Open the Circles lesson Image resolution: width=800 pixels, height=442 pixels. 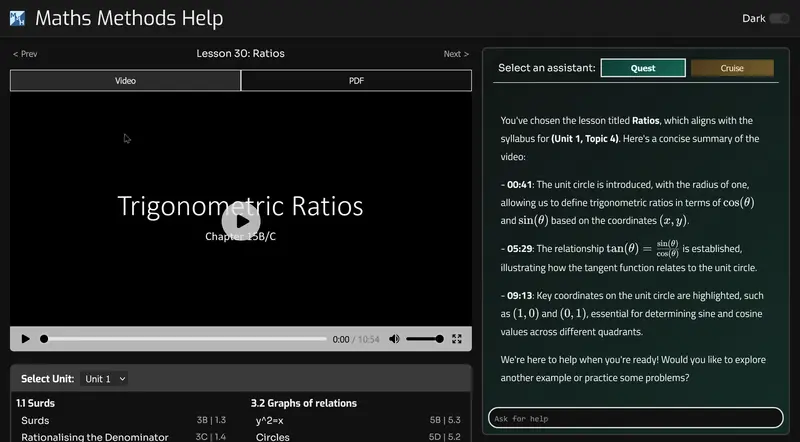(272, 437)
